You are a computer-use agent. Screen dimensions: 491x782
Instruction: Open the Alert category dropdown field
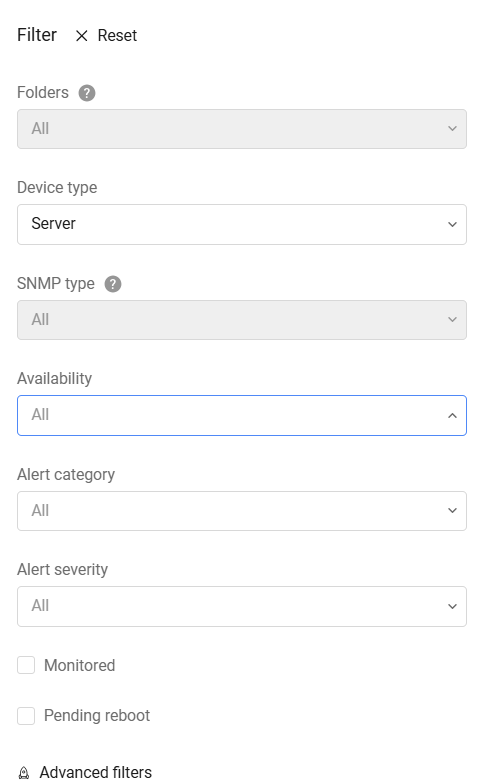click(242, 511)
